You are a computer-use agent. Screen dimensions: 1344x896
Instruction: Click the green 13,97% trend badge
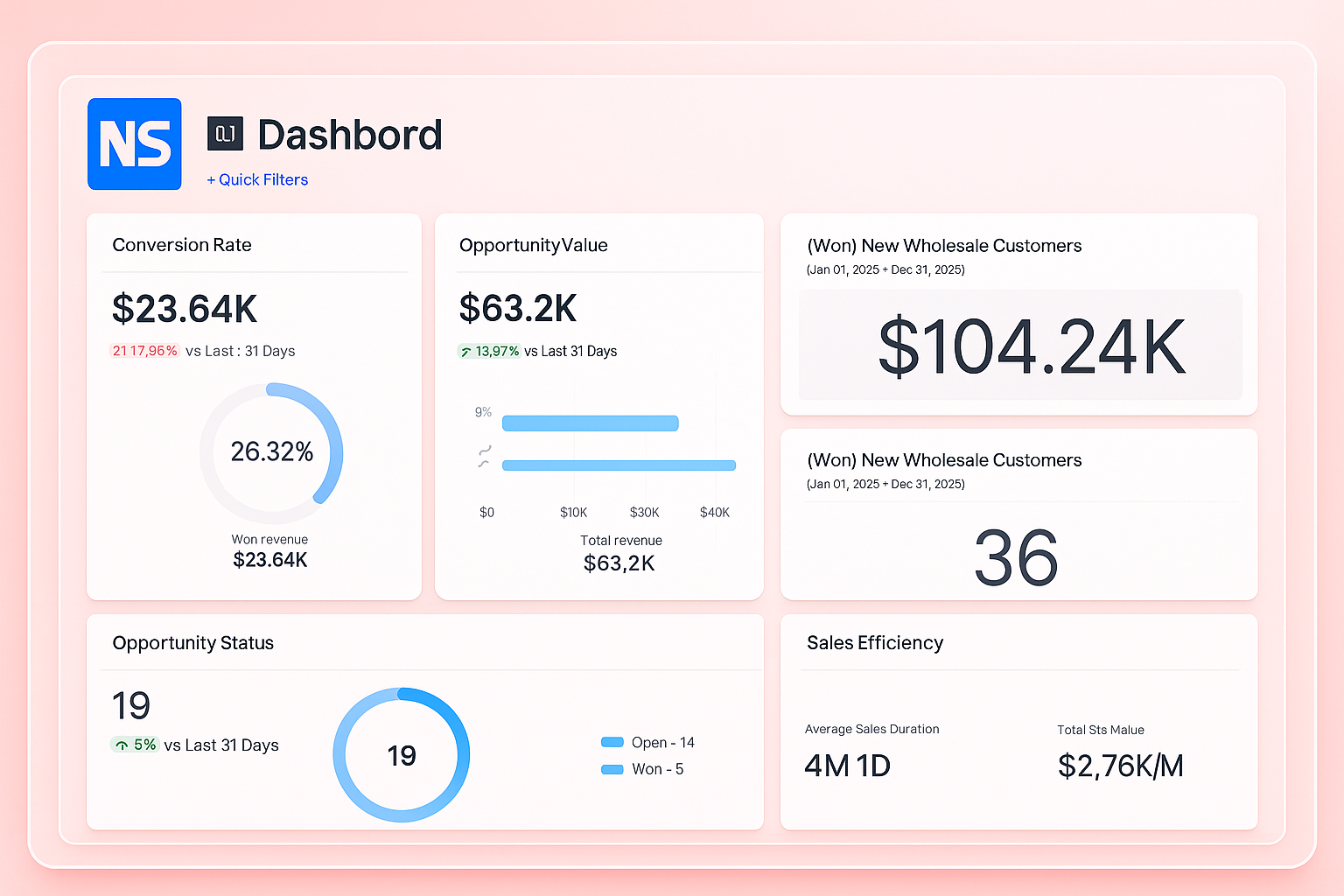(x=489, y=351)
